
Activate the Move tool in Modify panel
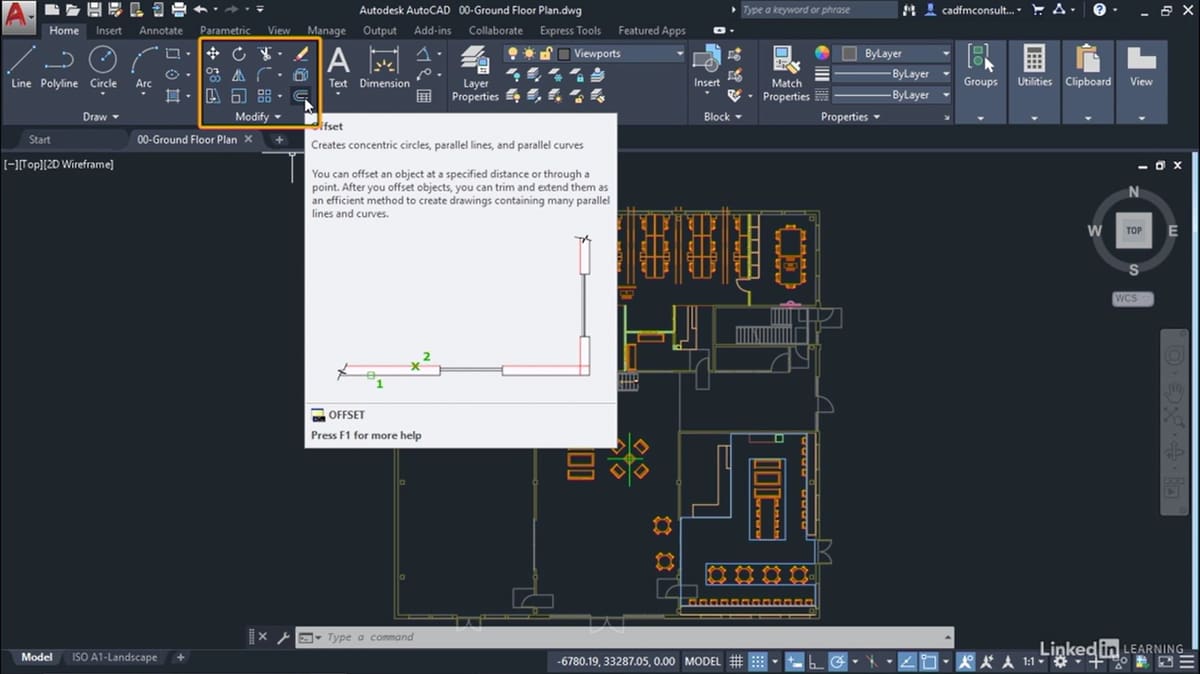point(213,53)
